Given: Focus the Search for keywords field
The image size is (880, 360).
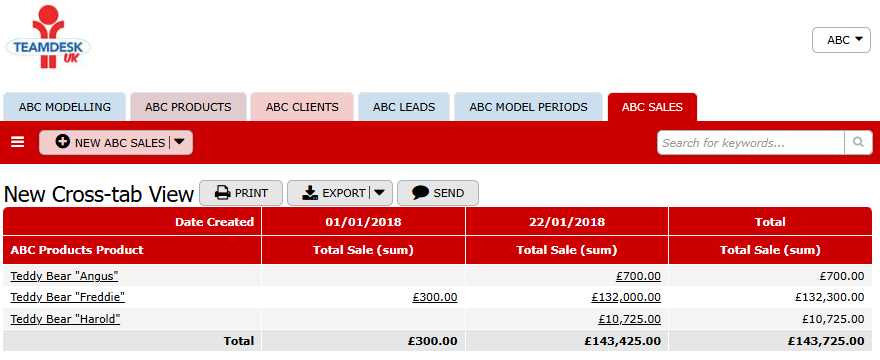Looking at the screenshot, I should [x=750, y=143].
